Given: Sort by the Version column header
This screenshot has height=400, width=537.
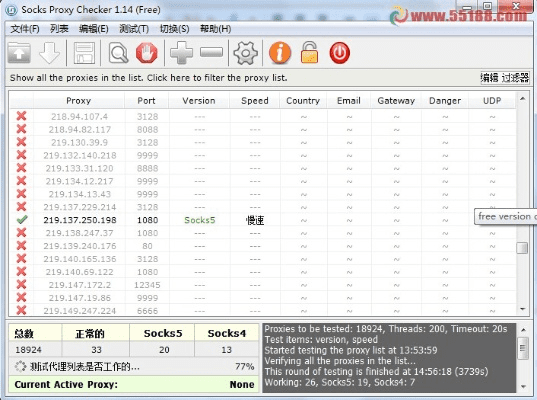Looking at the screenshot, I should (199, 101).
